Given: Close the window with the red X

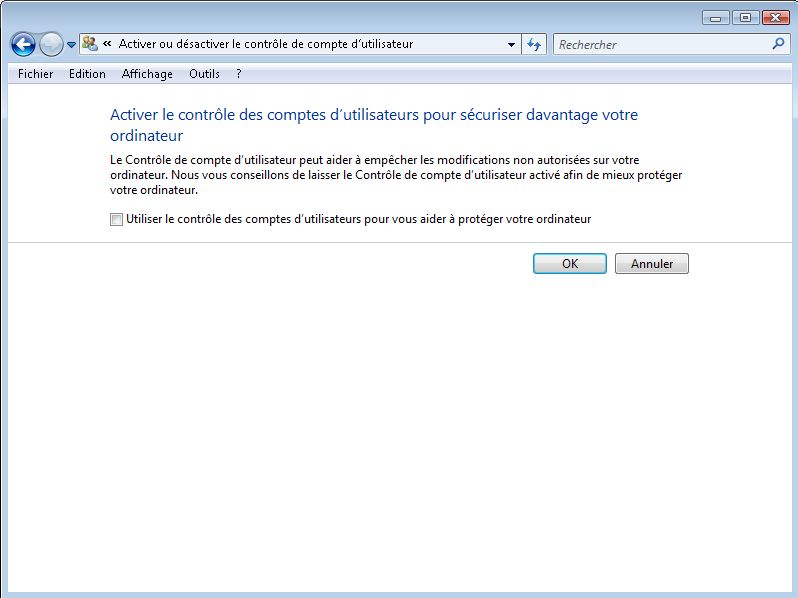Looking at the screenshot, I should tap(776, 18).
